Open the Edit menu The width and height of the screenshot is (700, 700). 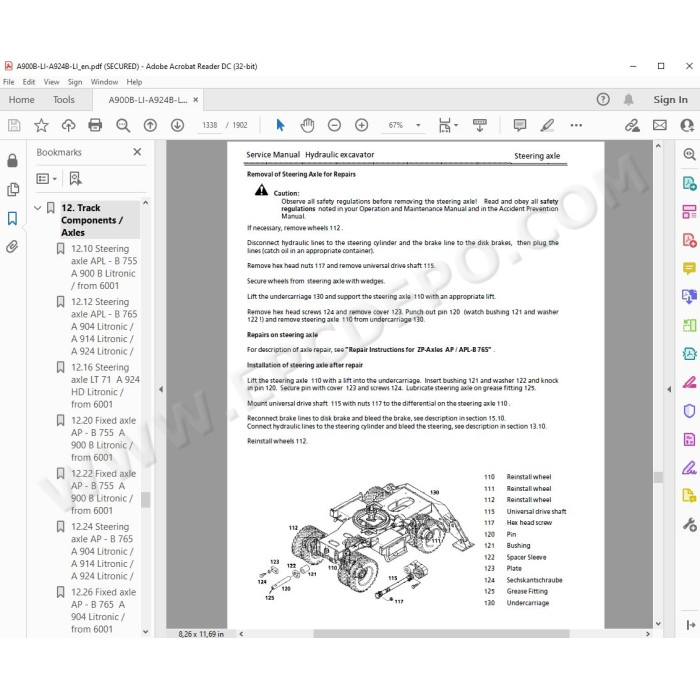[29, 82]
